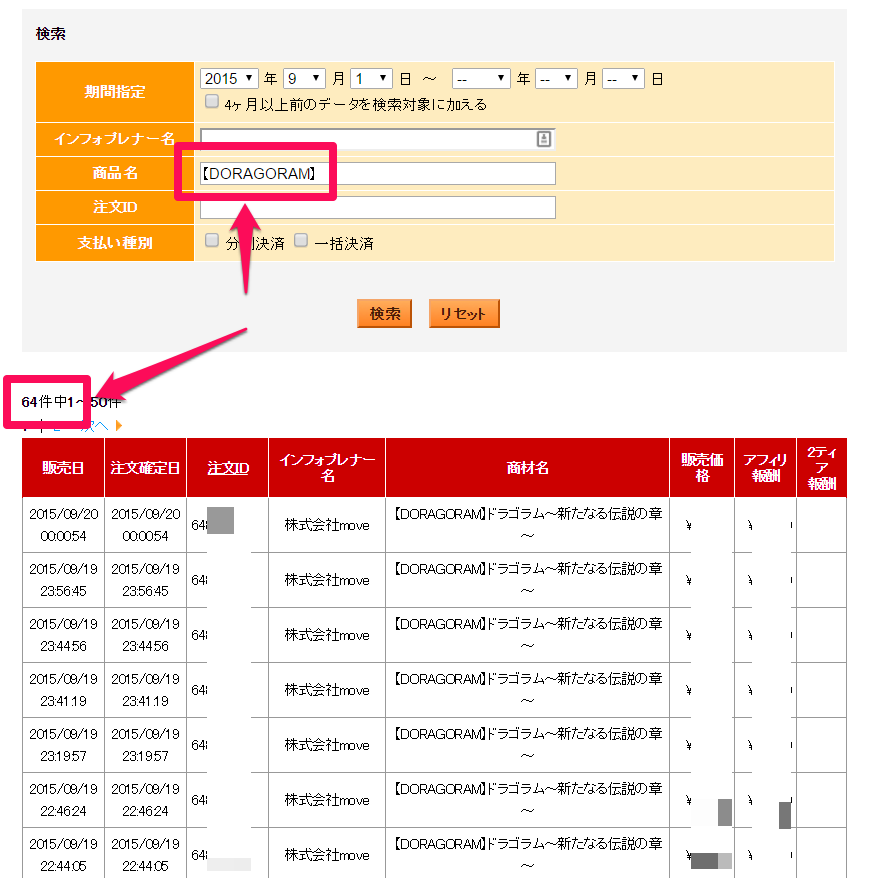Focus the インフォプレナー名 text field

366,139
